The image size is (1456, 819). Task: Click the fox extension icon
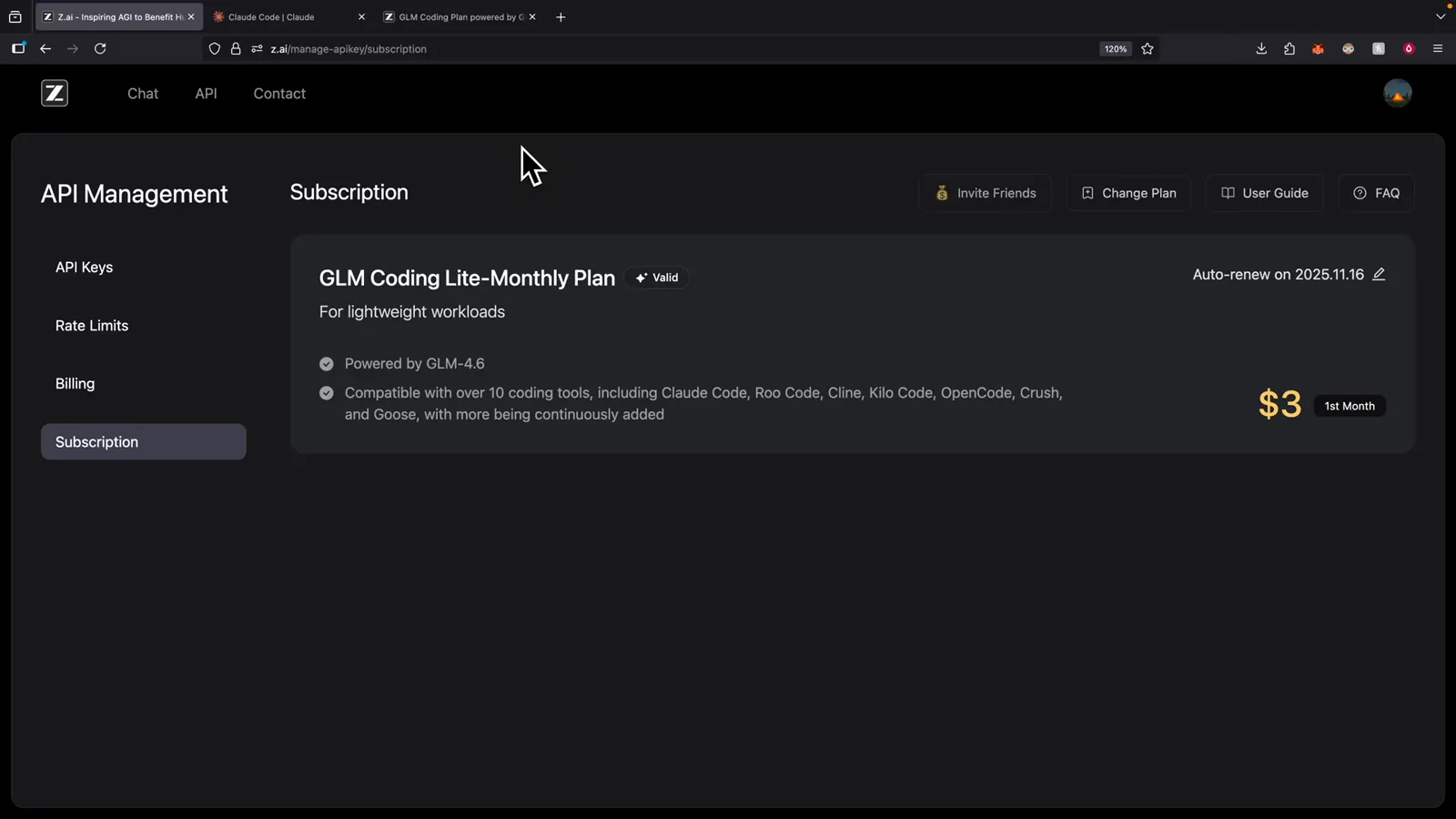click(1318, 49)
